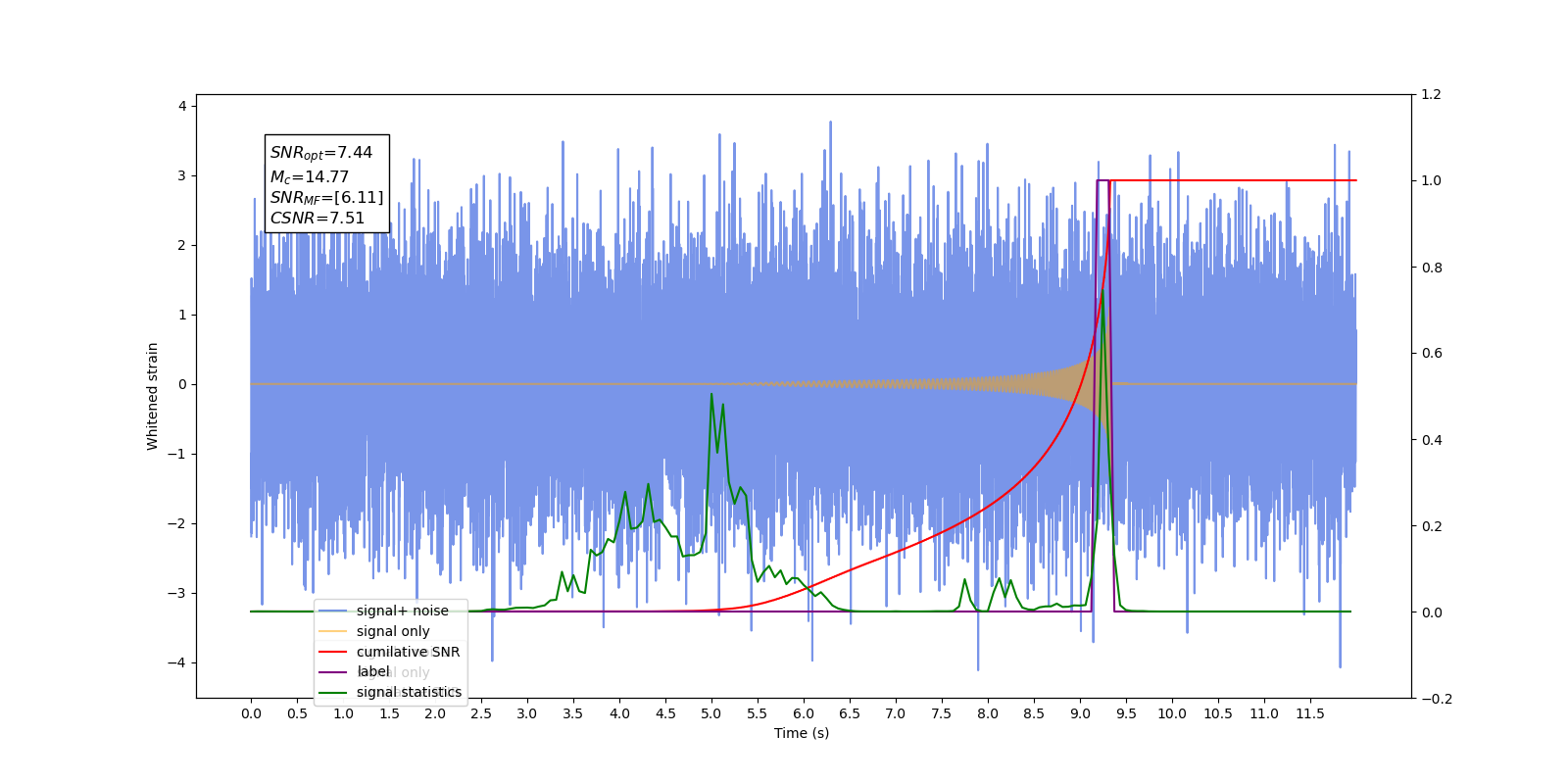1568x784 pixels.
Task: Click the 0 tick on the left strain axis
Action: click(182, 384)
